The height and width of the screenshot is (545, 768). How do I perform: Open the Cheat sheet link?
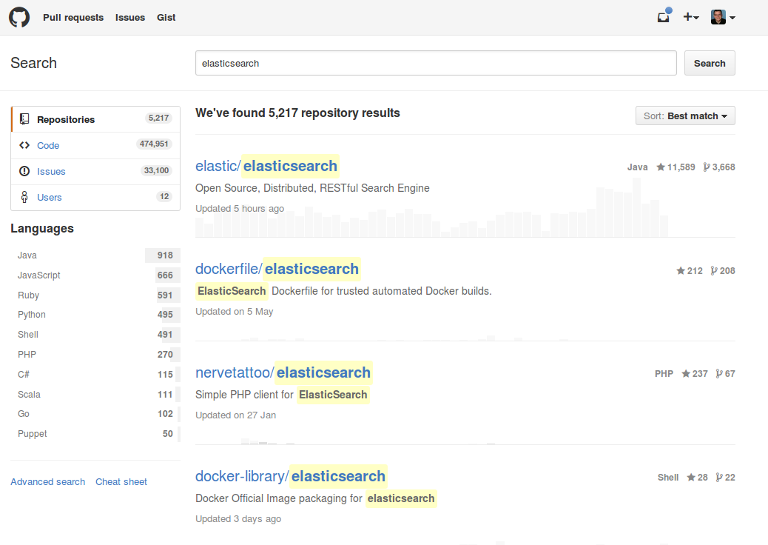coord(121,482)
